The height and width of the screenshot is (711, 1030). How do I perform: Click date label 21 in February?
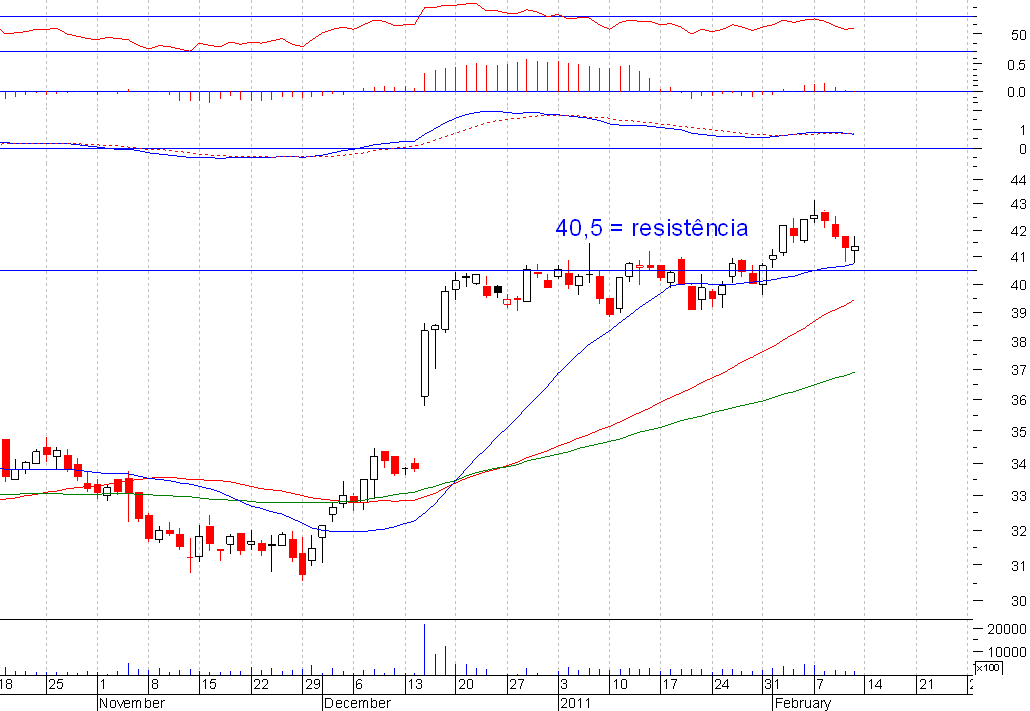tap(926, 684)
